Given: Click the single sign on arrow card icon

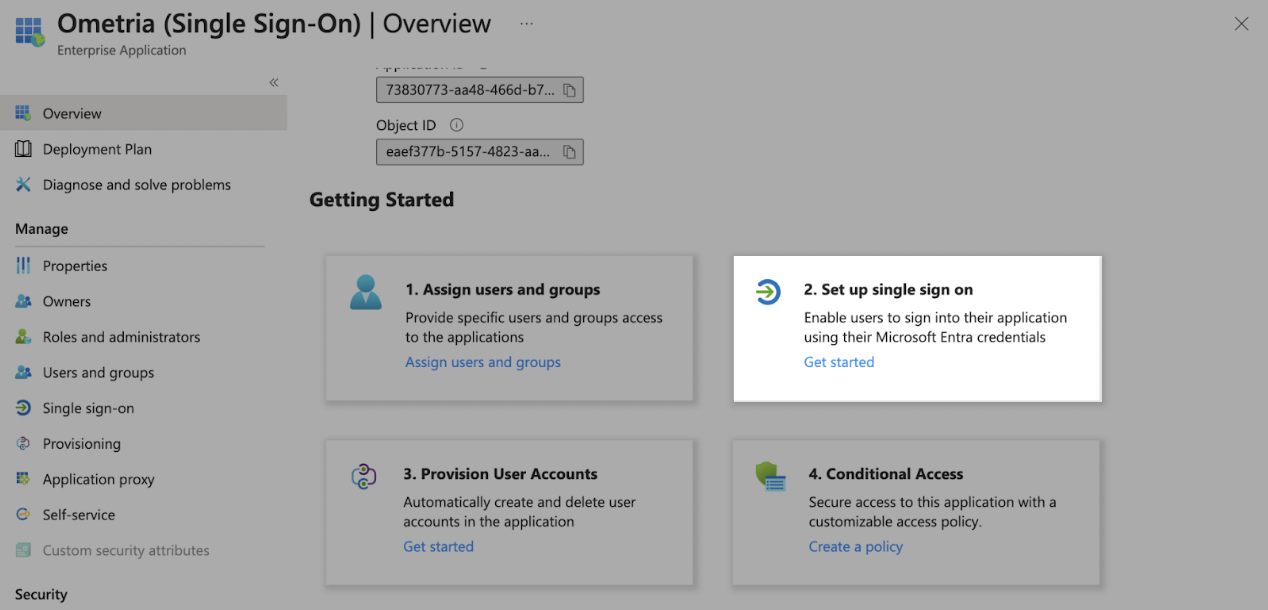Looking at the screenshot, I should [768, 292].
